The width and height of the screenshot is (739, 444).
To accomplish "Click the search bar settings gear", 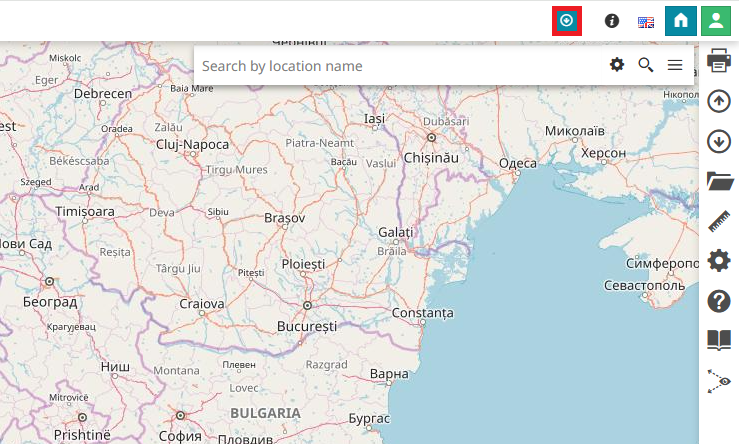I will 617,65.
